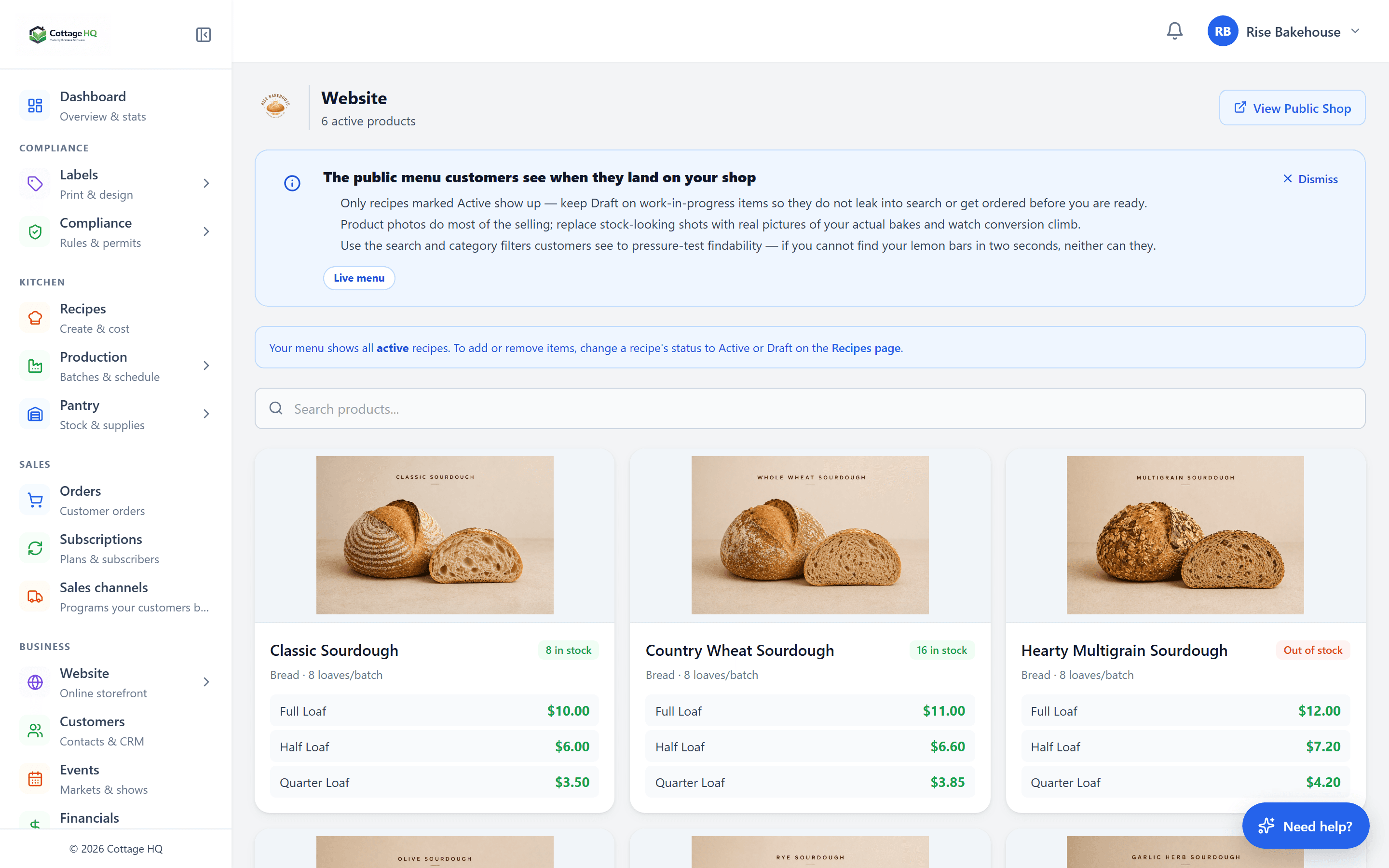Follow the Recipes page link
This screenshot has height=868, width=1389.
866,348
